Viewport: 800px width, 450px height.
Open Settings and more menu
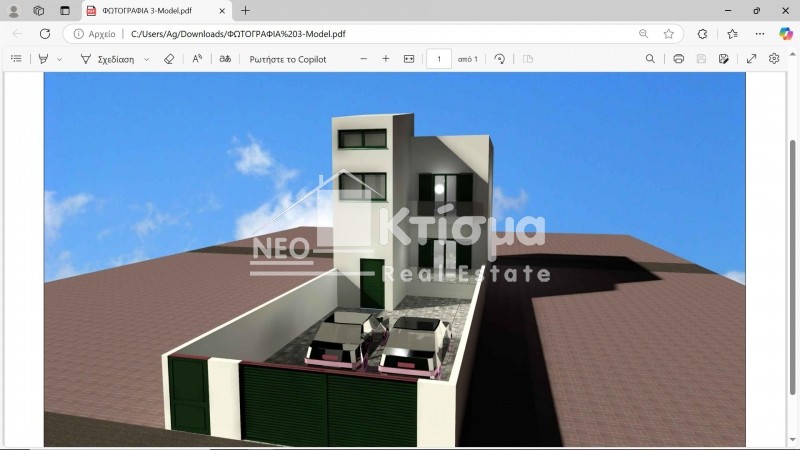coord(760,34)
